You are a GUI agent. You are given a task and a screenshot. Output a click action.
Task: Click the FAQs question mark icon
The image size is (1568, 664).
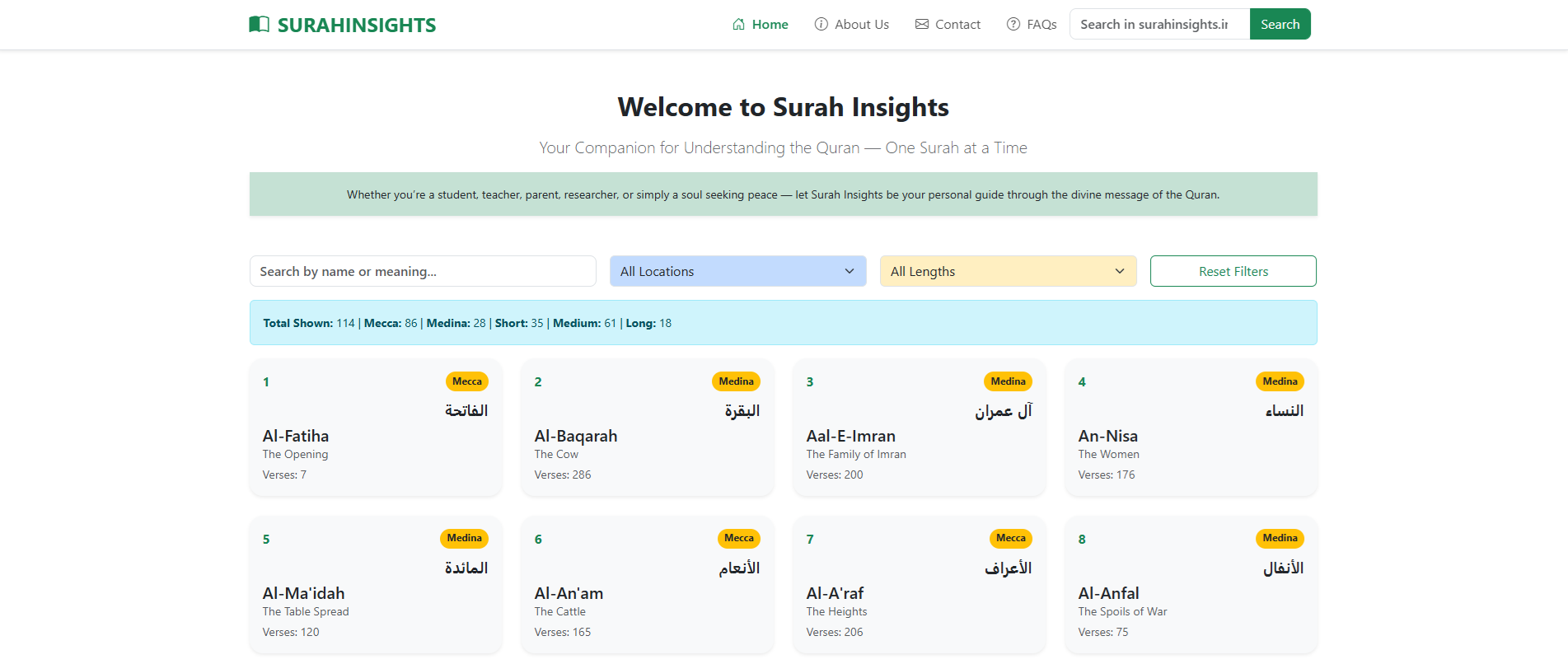pyautogui.click(x=1013, y=25)
